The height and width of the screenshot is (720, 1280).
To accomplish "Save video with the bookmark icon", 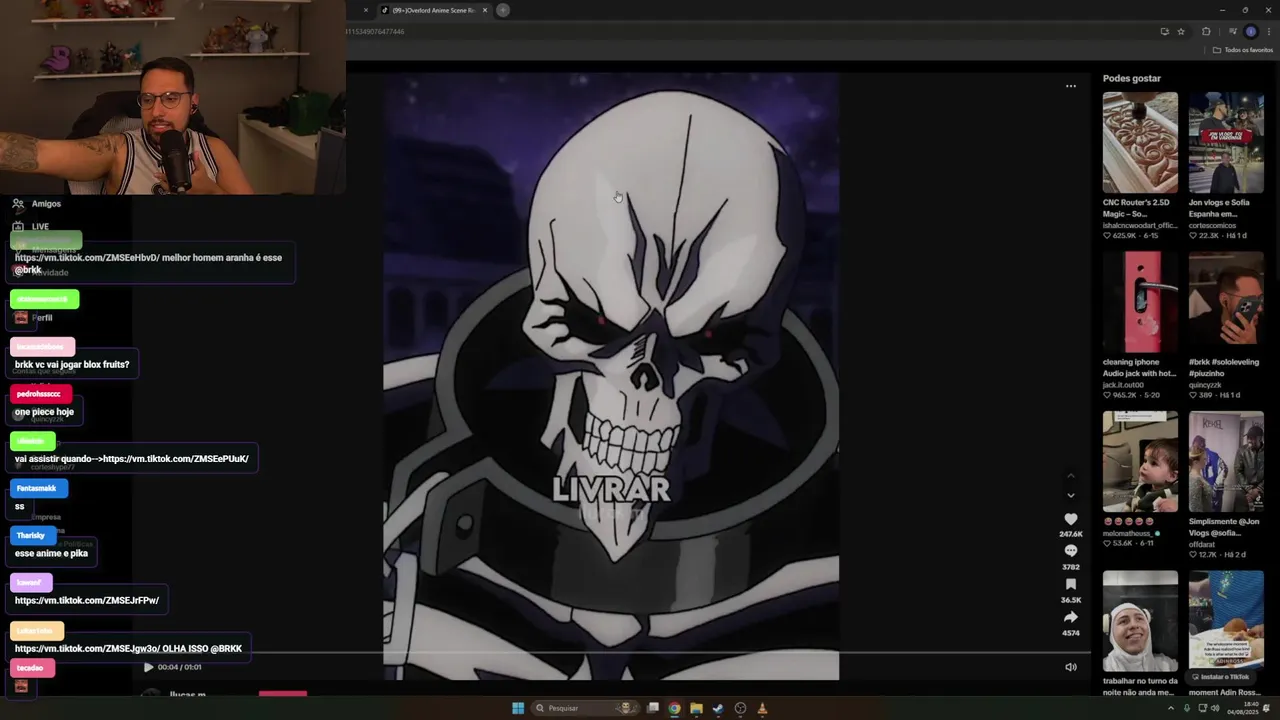I will (x=1070, y=584).
